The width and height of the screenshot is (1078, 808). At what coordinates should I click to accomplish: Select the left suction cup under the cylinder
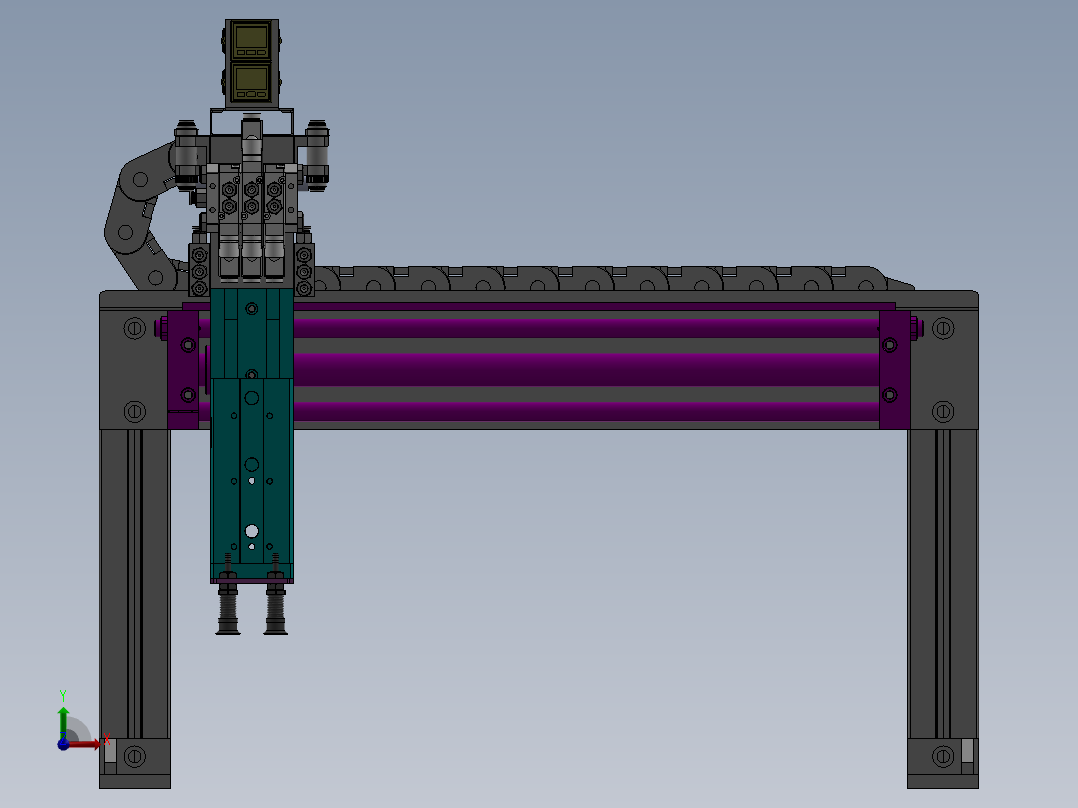point(228,609)
